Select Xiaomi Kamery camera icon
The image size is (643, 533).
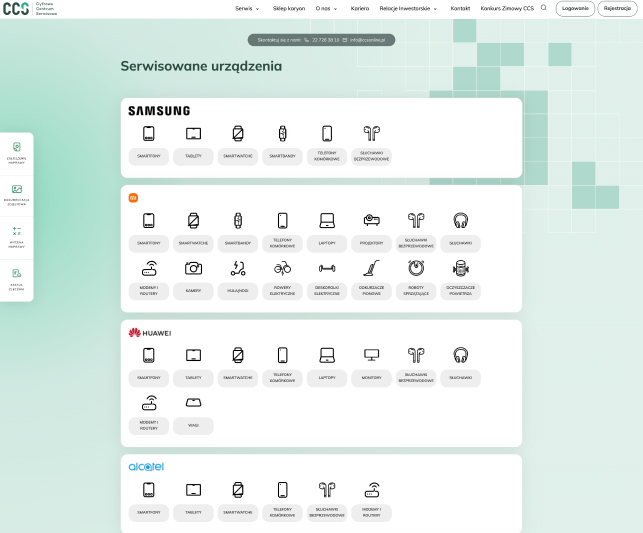193,267
